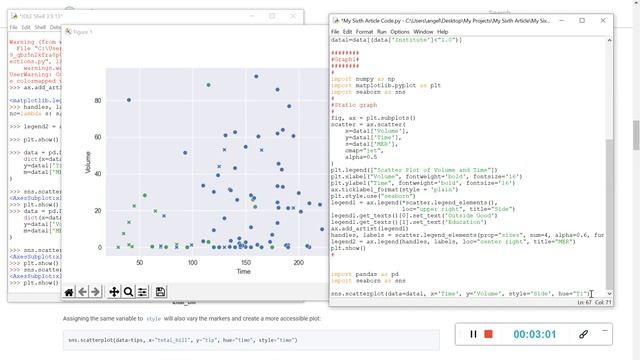
Task: Click the browser page scrollbar thumb at right edge
Action: pyautogui.click(x=636, y=135)
